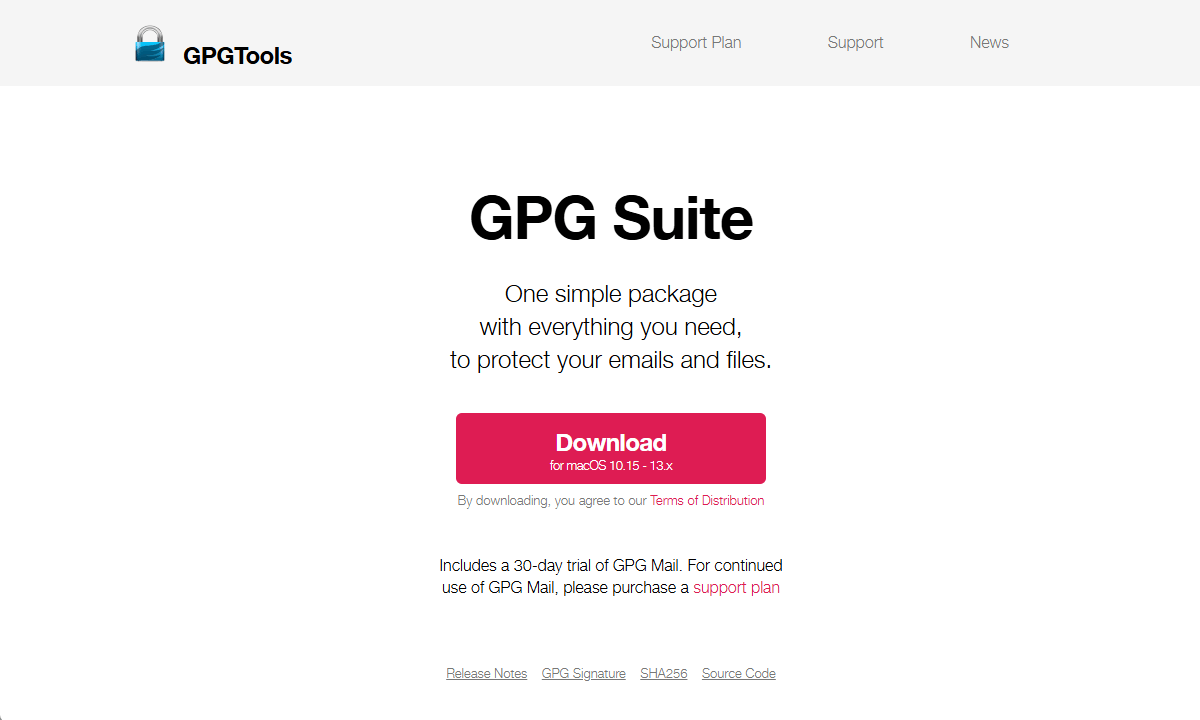1200x720 pixels.
Task: Select the macOS version text under Download
Action: (610, 464)
